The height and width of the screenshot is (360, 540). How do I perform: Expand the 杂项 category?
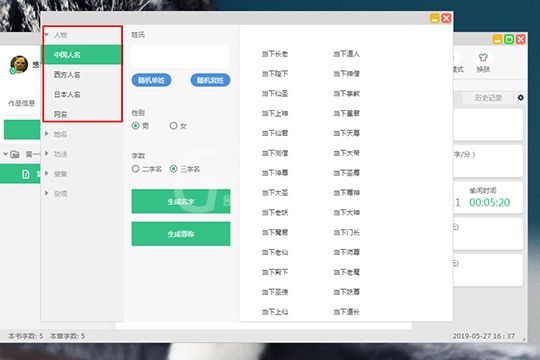coord(46,193)
